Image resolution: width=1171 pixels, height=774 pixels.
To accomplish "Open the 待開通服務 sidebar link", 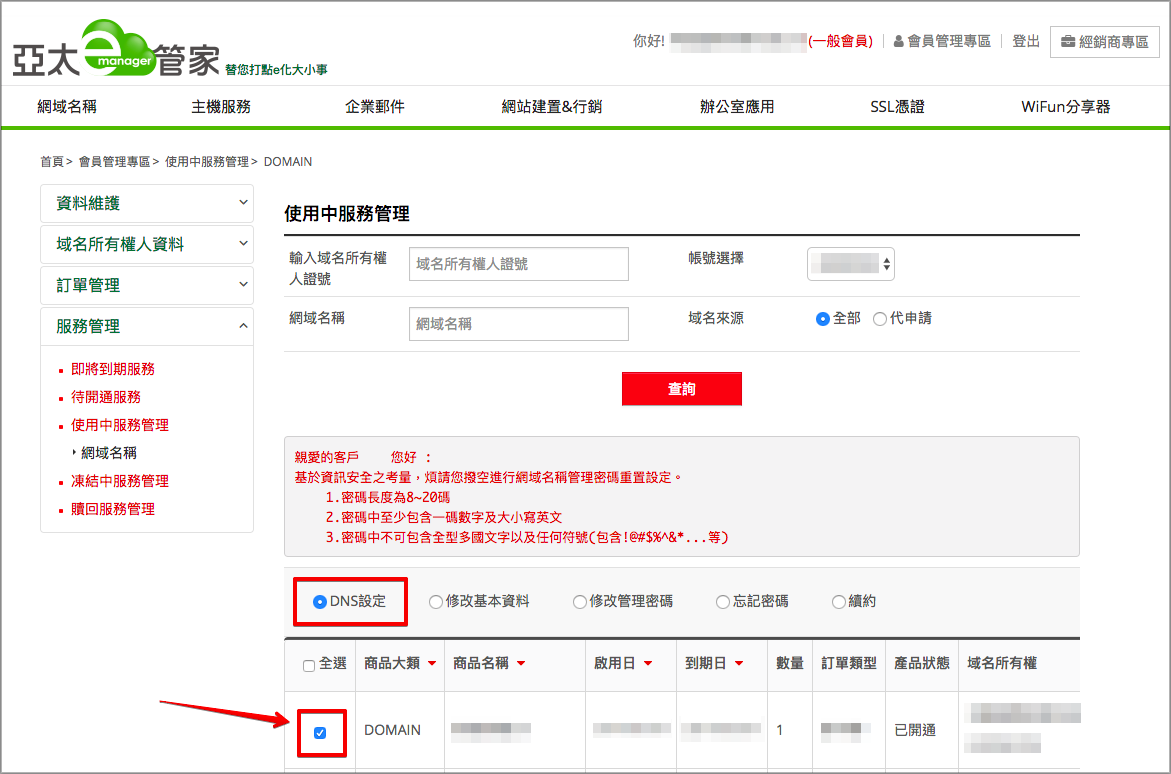I will click(106, 397).
